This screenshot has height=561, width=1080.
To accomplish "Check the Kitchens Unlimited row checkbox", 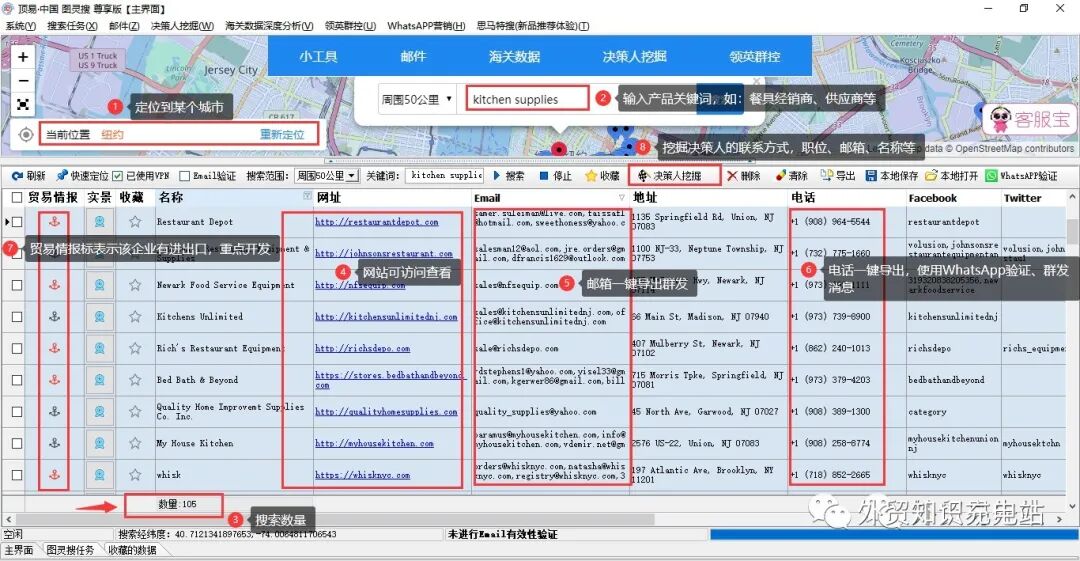I will click(17, 316).
